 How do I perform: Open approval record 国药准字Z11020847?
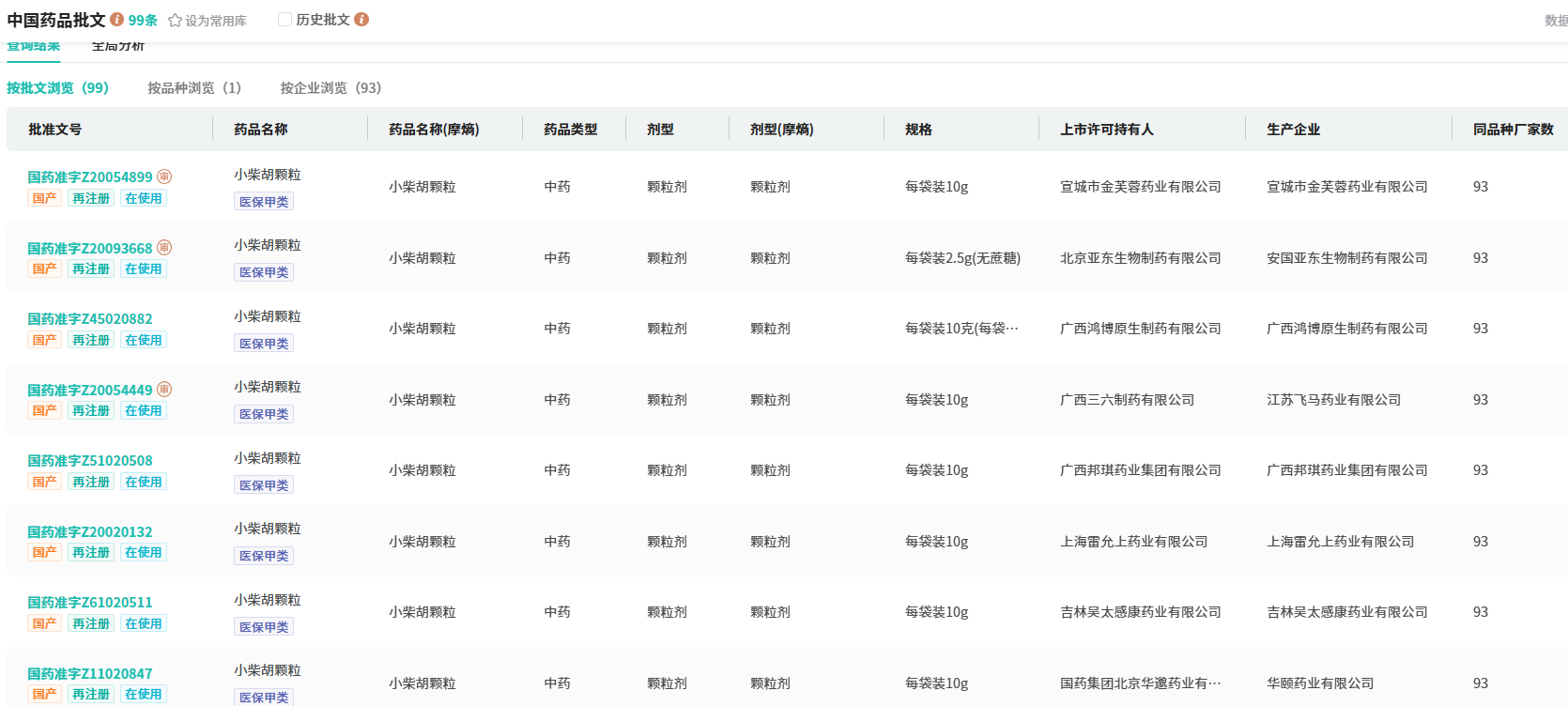(x=90, y=674)
